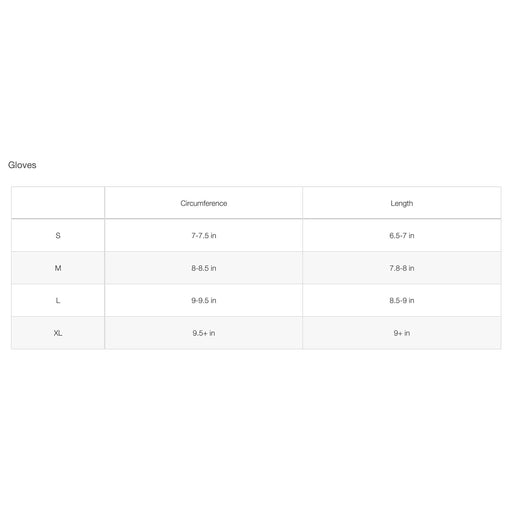
Task: Click the white L row background
Action: pyautogui.click(x=256, y=301)
